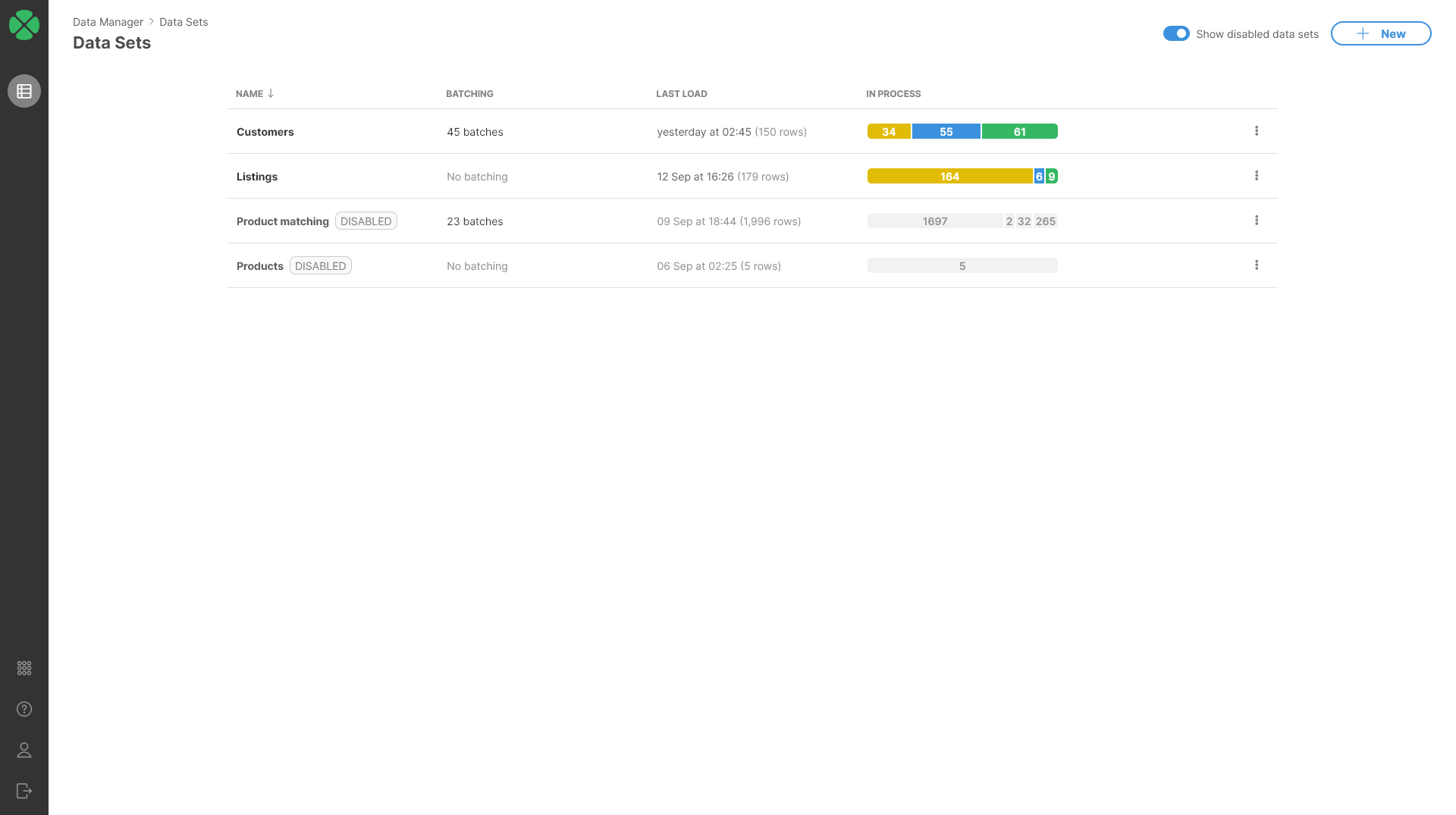Image resolution: width=1456 pixels, height=815 pixels.
Task: Click the Batching column header
Action: pyautogui.click(x=469, y=93)
